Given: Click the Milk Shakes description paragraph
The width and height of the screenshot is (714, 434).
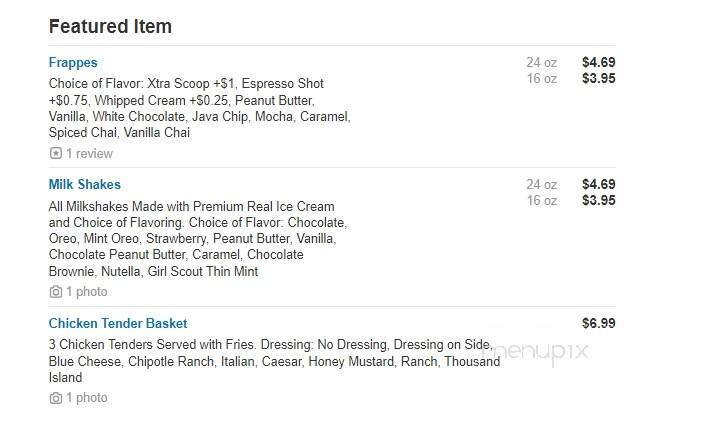Looking at the screenshot, I should (197, 239).
